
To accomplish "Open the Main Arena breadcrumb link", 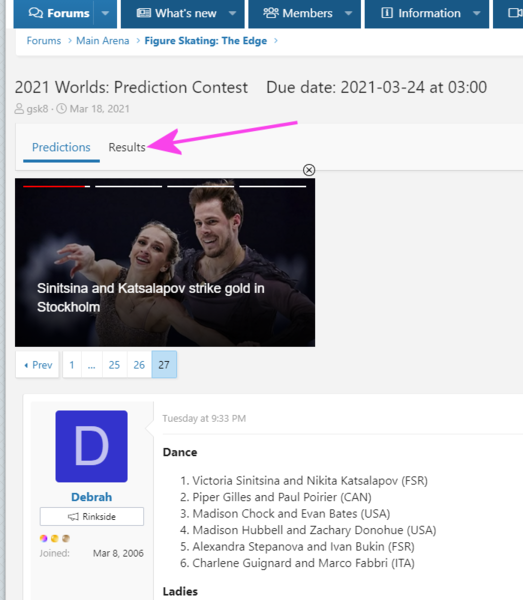I will point(103,41).
